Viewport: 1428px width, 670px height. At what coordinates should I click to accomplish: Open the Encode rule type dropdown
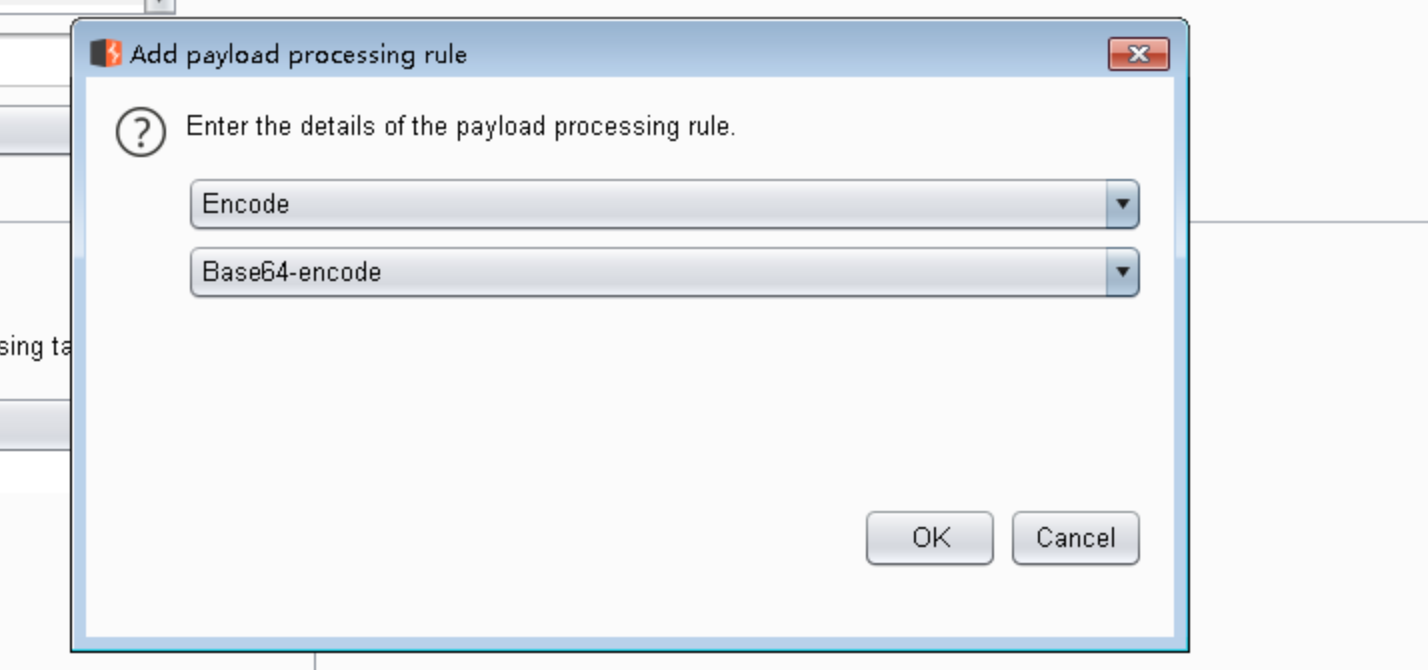(x=650, y=204)
